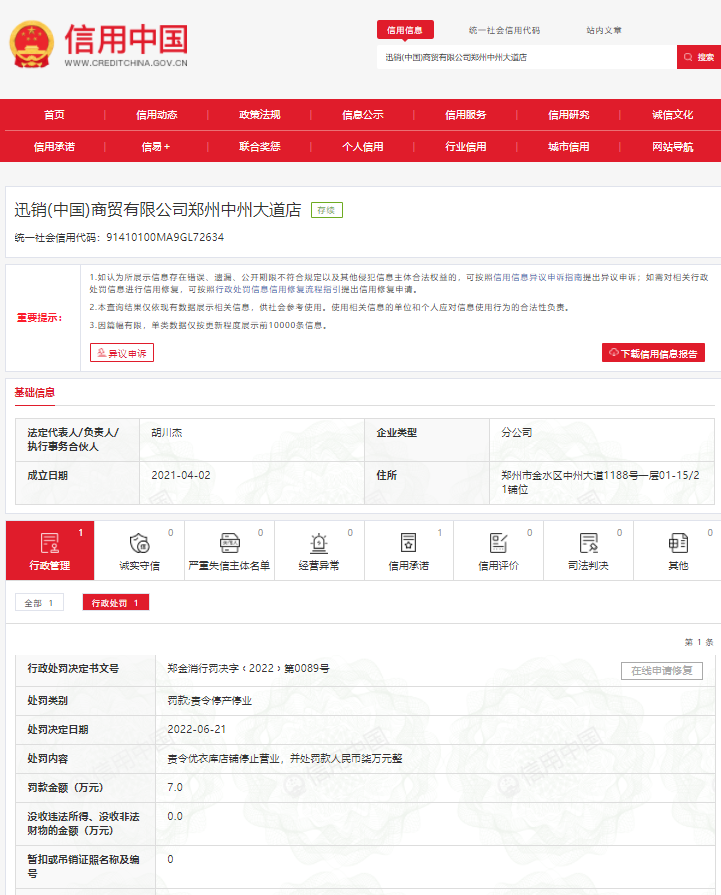The height and width of the screenshot is (895, 721).
Task: Open the 信用动态 menu item
Action: tap(156, 115)
